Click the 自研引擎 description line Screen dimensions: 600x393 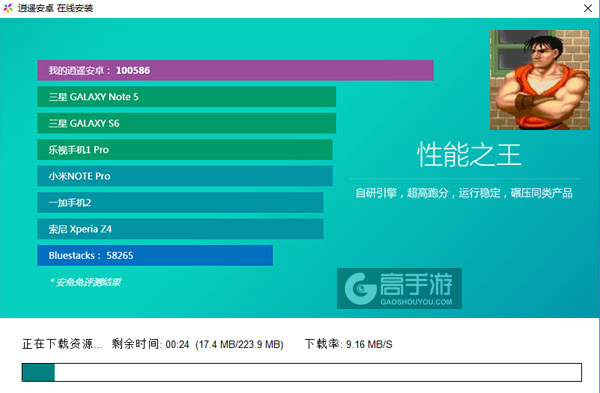[x=464, y=193]
